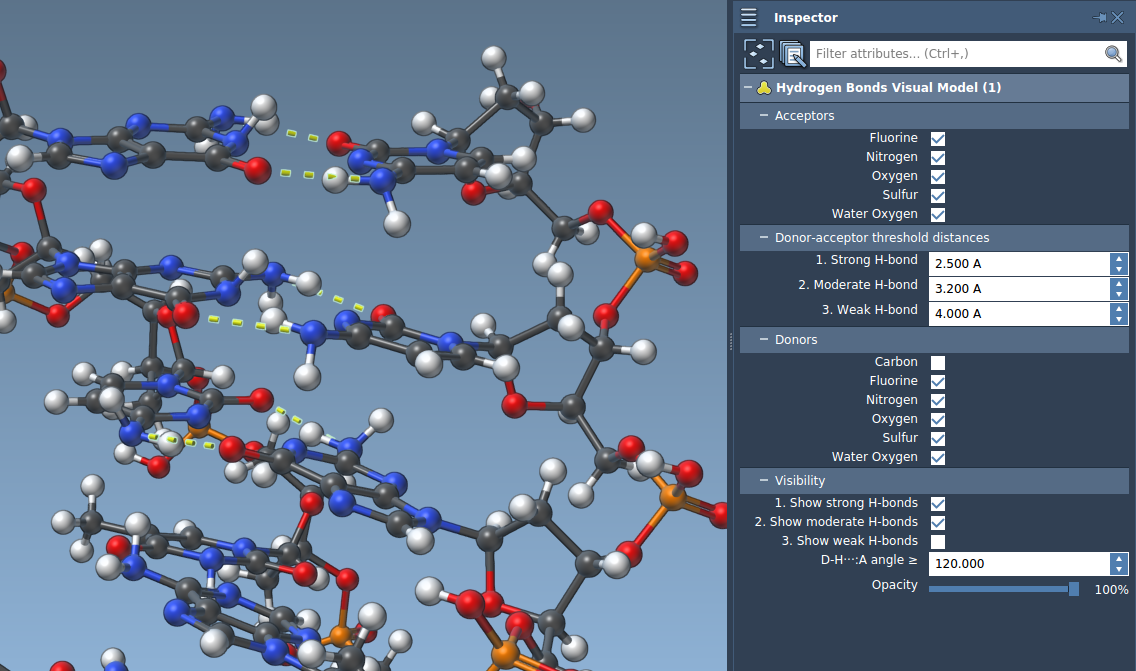Click the edit documents icon beside filter
The width and height of the screenshot is (1136, 671).
click(792, 54)
